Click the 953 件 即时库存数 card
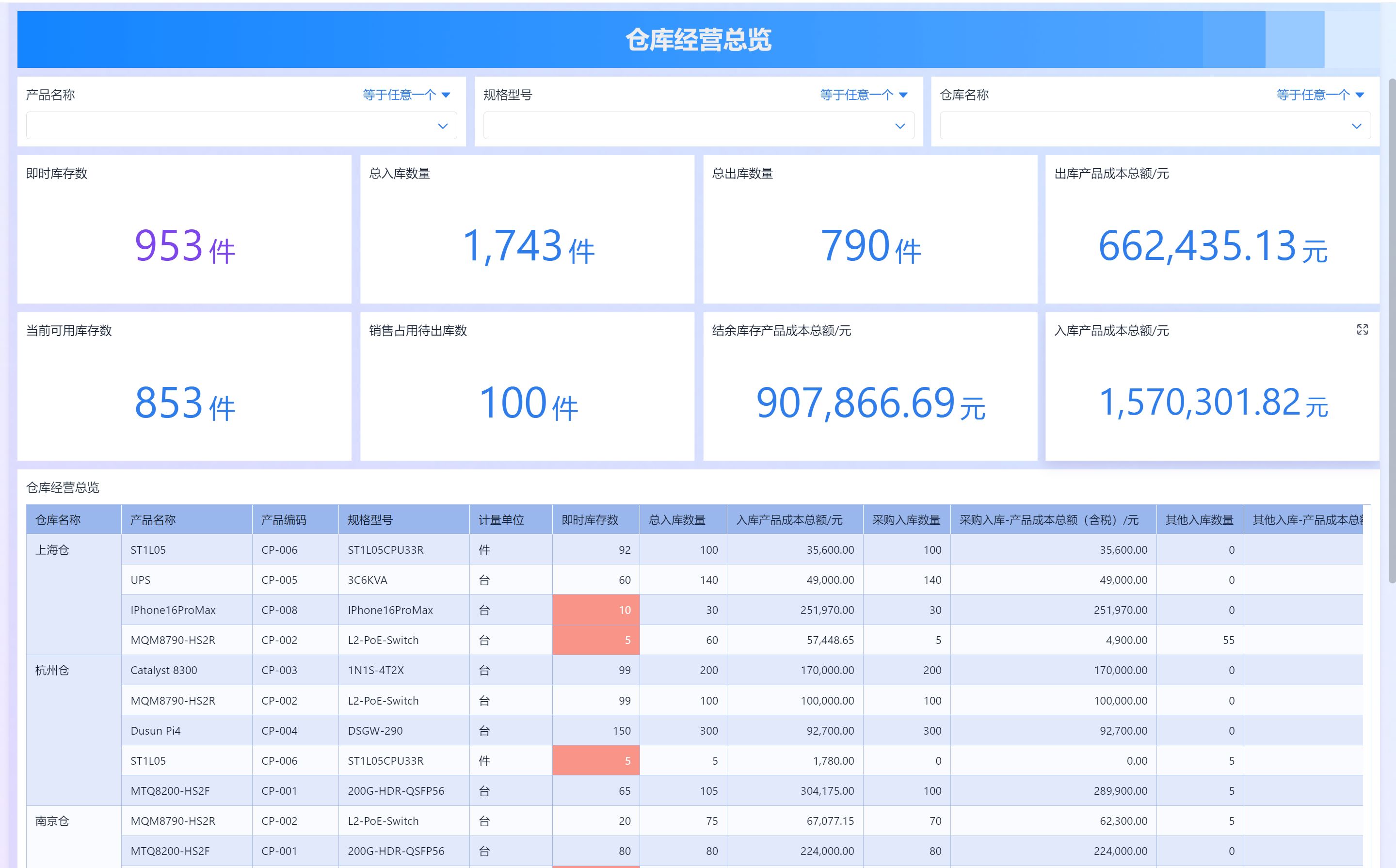The image size is (1396, 868). coord(184,246)
